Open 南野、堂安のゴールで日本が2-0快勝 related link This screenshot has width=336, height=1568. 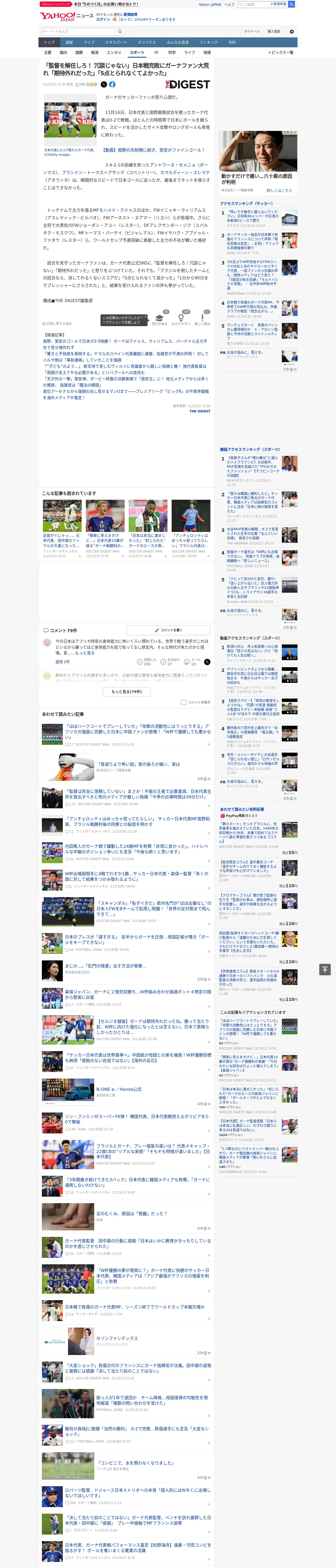(x=126, y=344)
